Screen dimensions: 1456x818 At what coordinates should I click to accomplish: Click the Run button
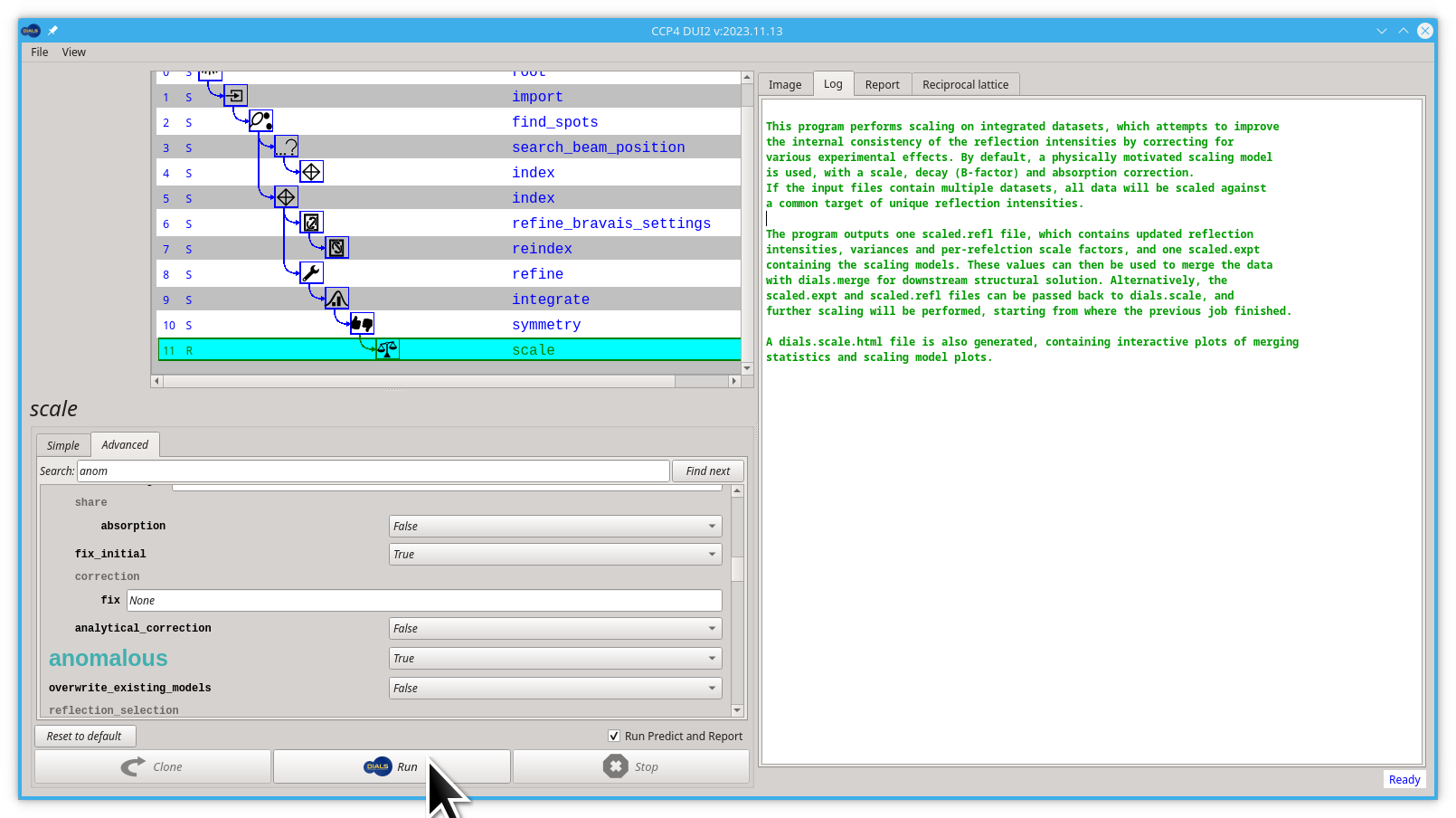click(392, 766)
